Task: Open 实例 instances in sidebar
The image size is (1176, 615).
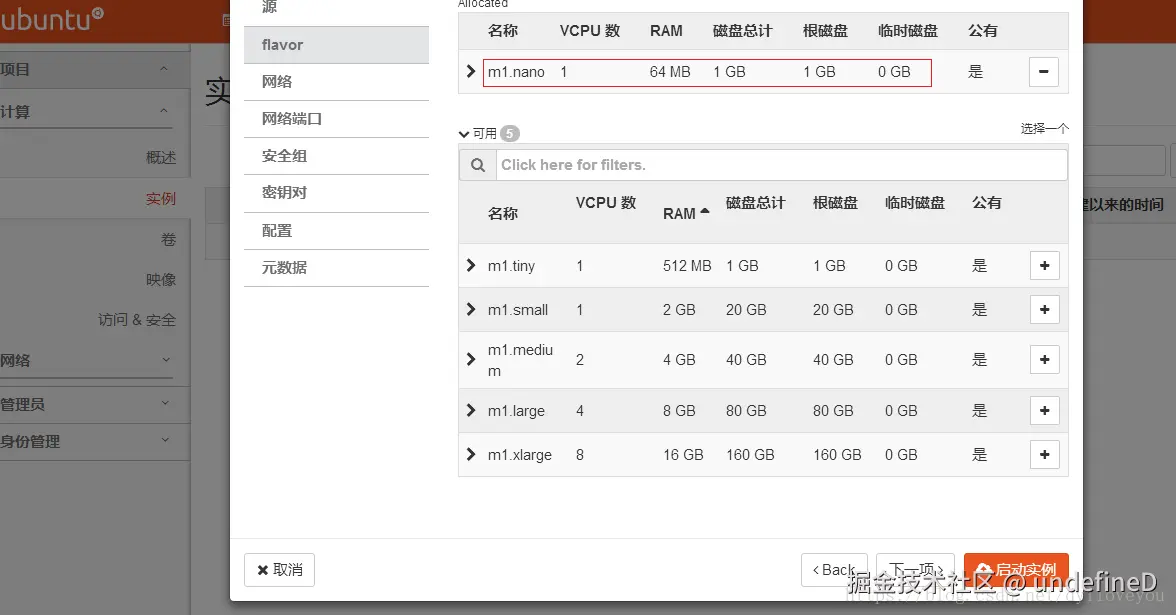Action: (160, 199)
